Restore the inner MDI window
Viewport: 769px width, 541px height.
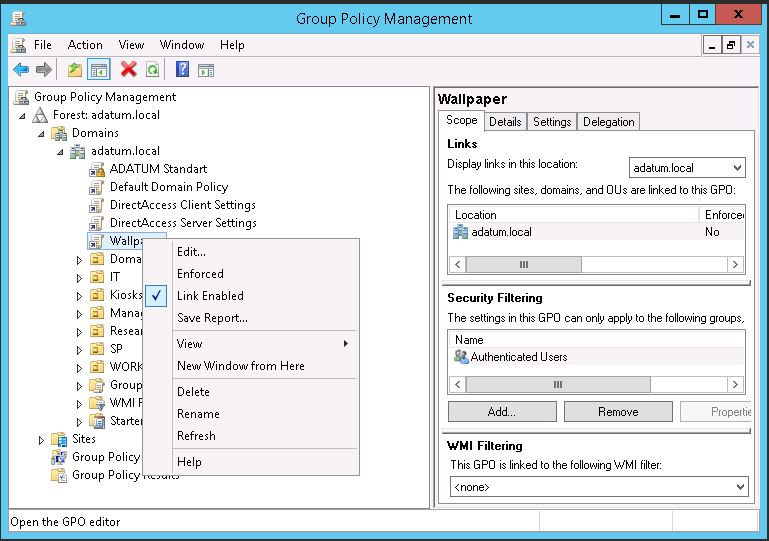(731, 45)
